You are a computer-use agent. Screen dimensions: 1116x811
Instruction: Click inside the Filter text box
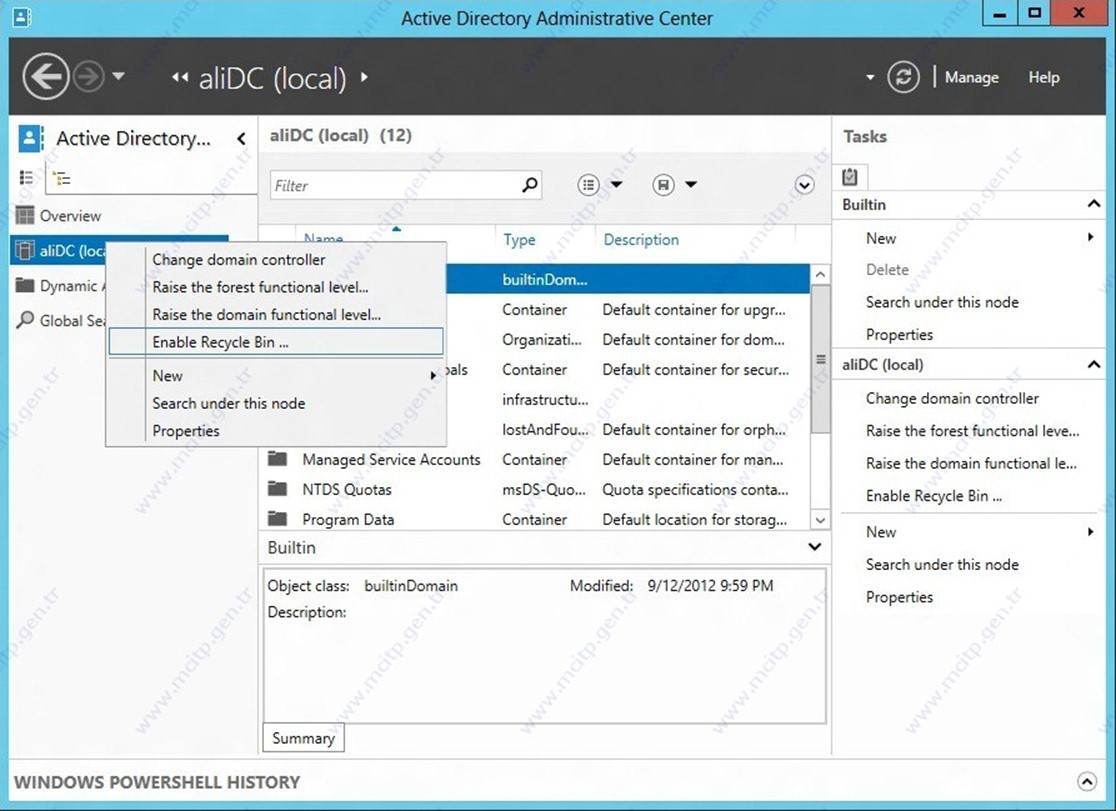pyautogui.click(x=395, y=186)
